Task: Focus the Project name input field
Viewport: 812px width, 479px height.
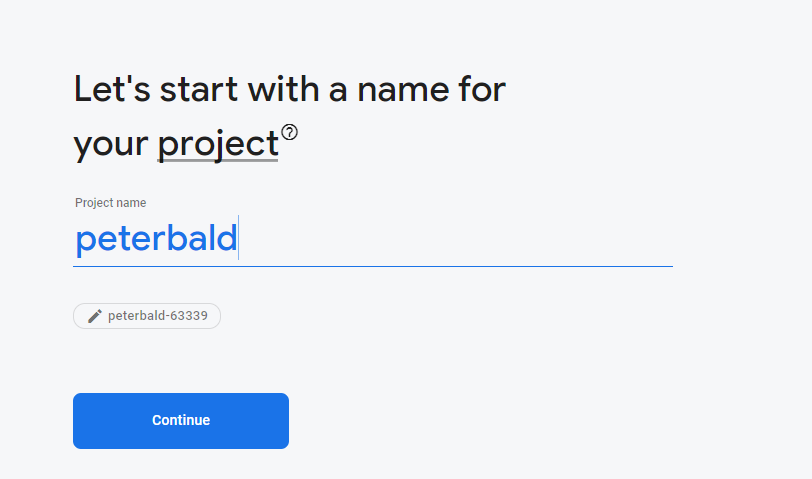Action: [373, 239]
